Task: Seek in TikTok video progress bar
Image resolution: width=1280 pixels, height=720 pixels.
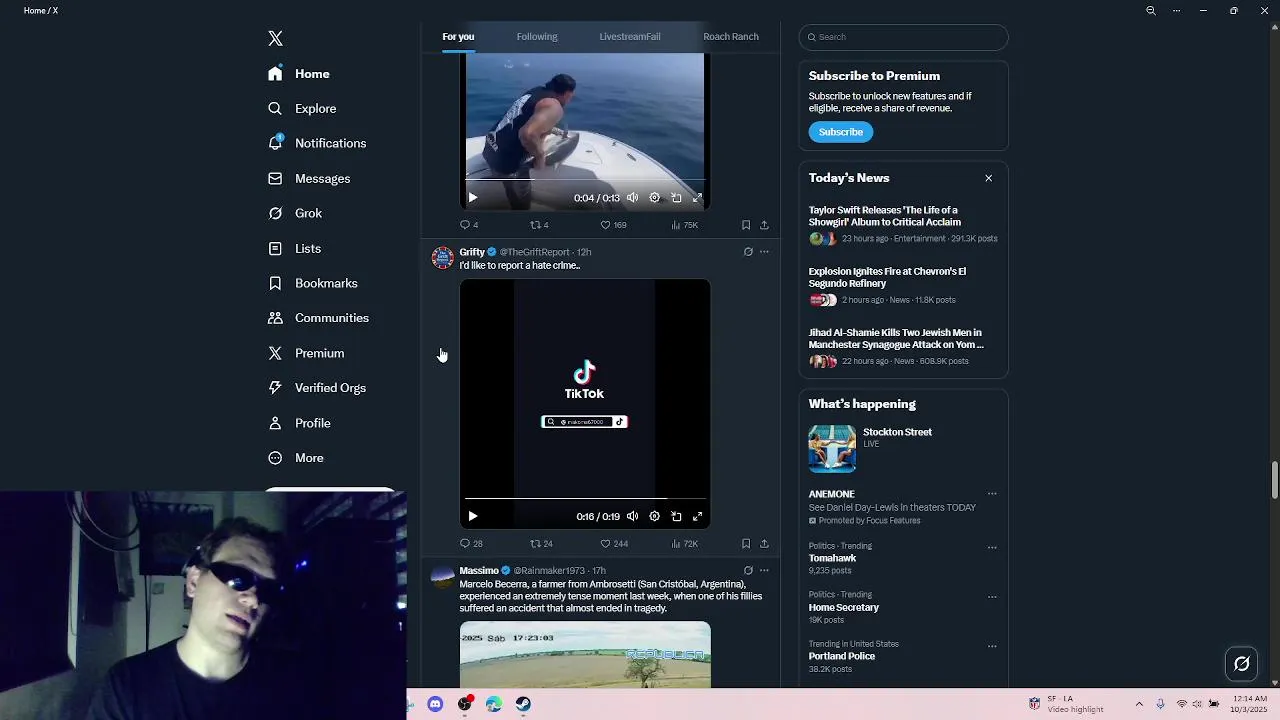Action: click(585, 498)
